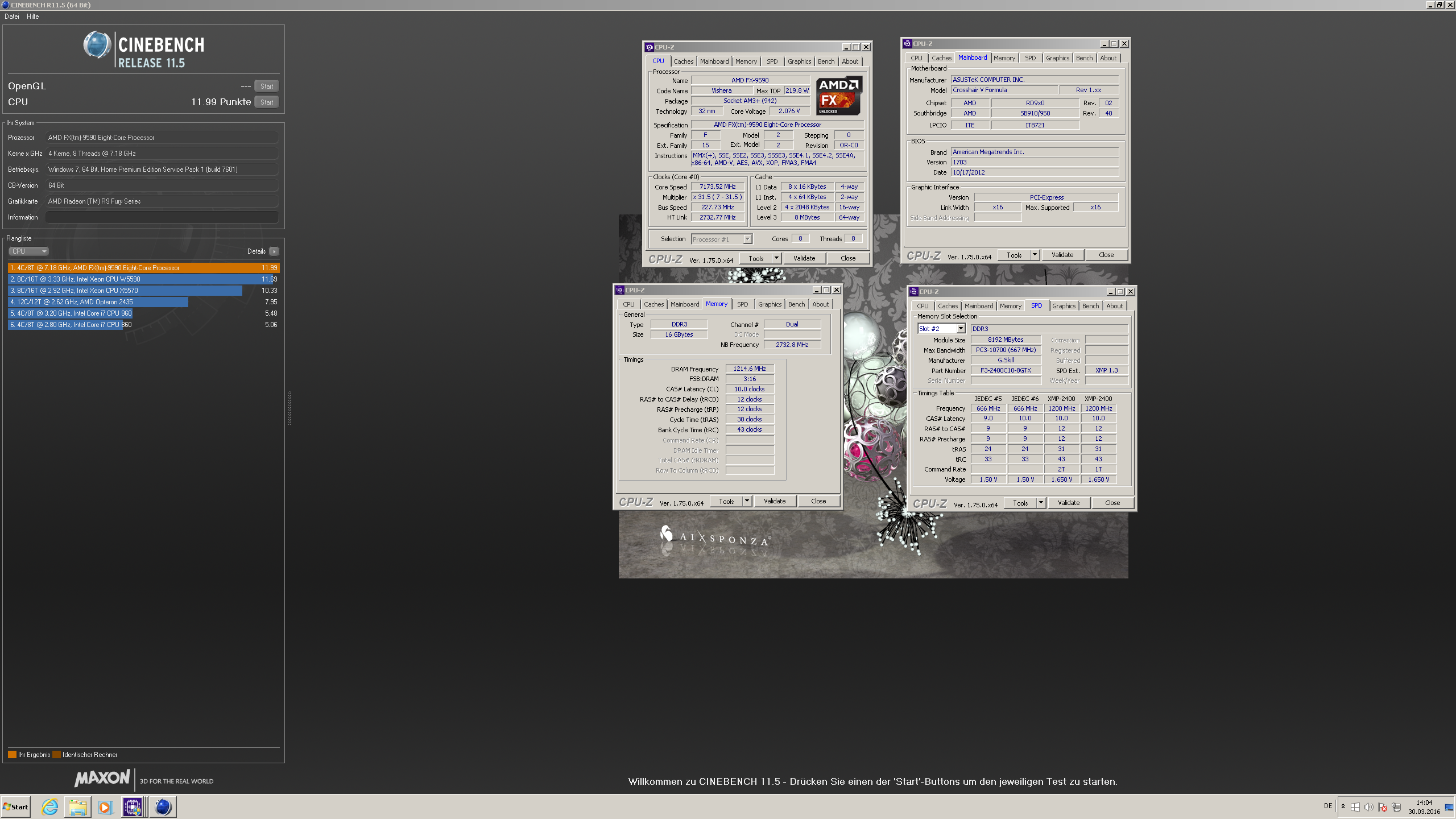The width and height of the screenshot is (1456, 819).
Task: Open the Bench tab in the Mainboard window
Action: 1084,58
